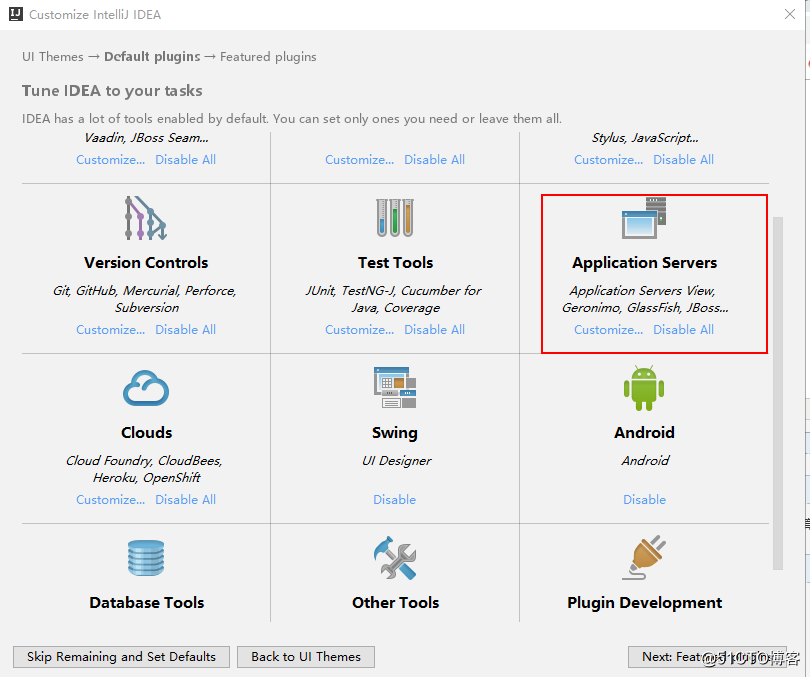Click the 'Tune IDEA to your tasks' title
The width and height of the screenshot is (810, 677).
(112, 91)
